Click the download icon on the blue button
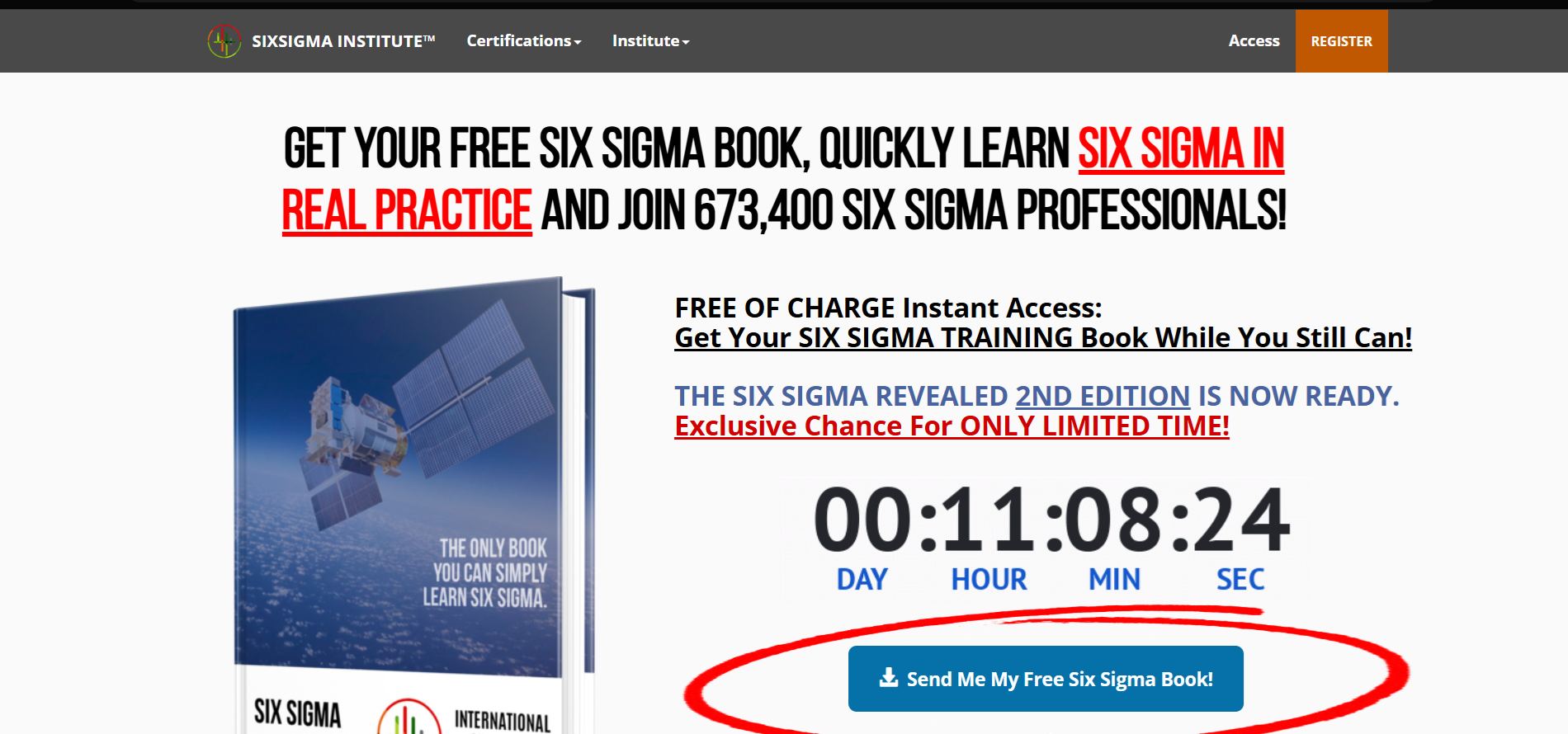 (889, 678)
